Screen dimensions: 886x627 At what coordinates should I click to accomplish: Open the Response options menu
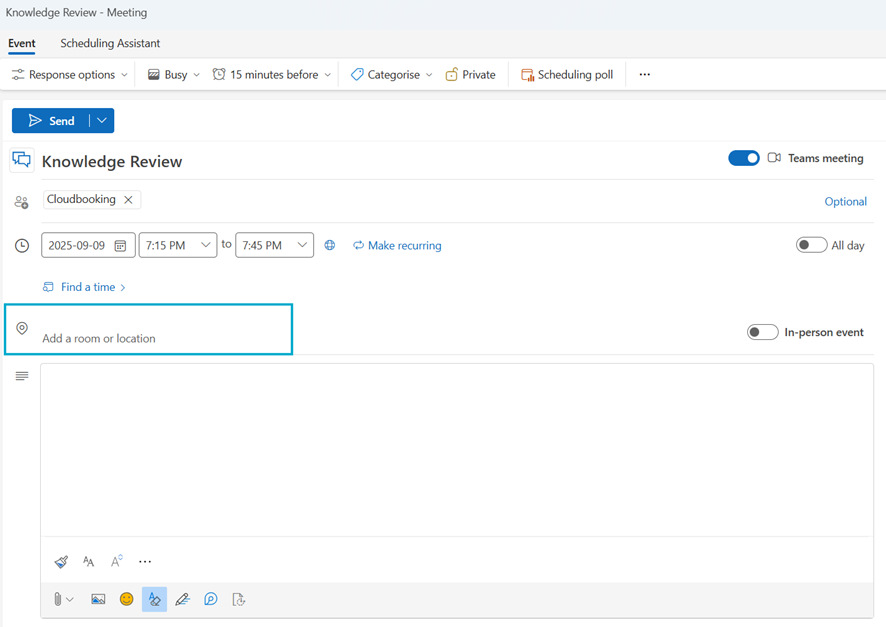[70, 75]
